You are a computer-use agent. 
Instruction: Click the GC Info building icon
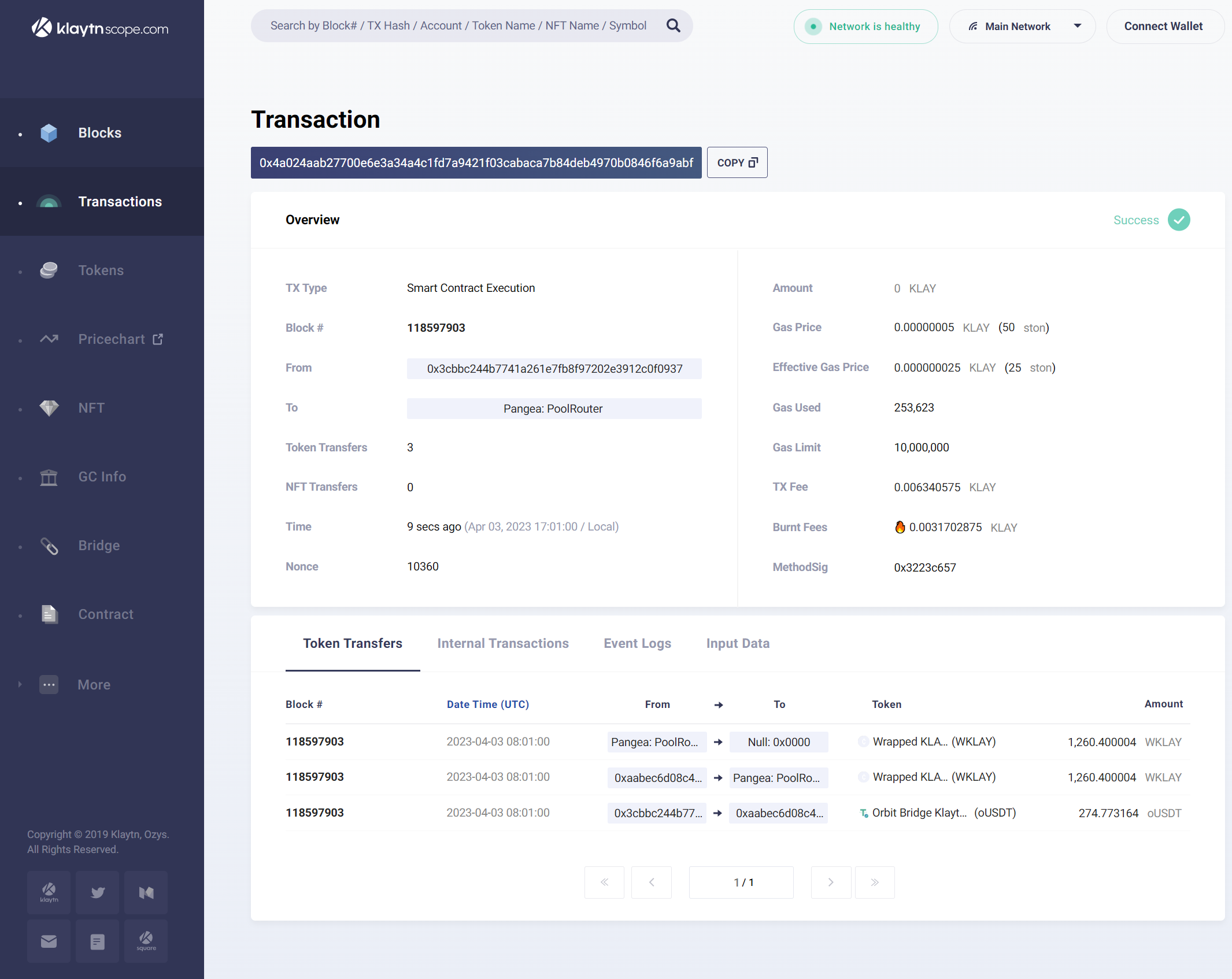[x=49, y=477]
